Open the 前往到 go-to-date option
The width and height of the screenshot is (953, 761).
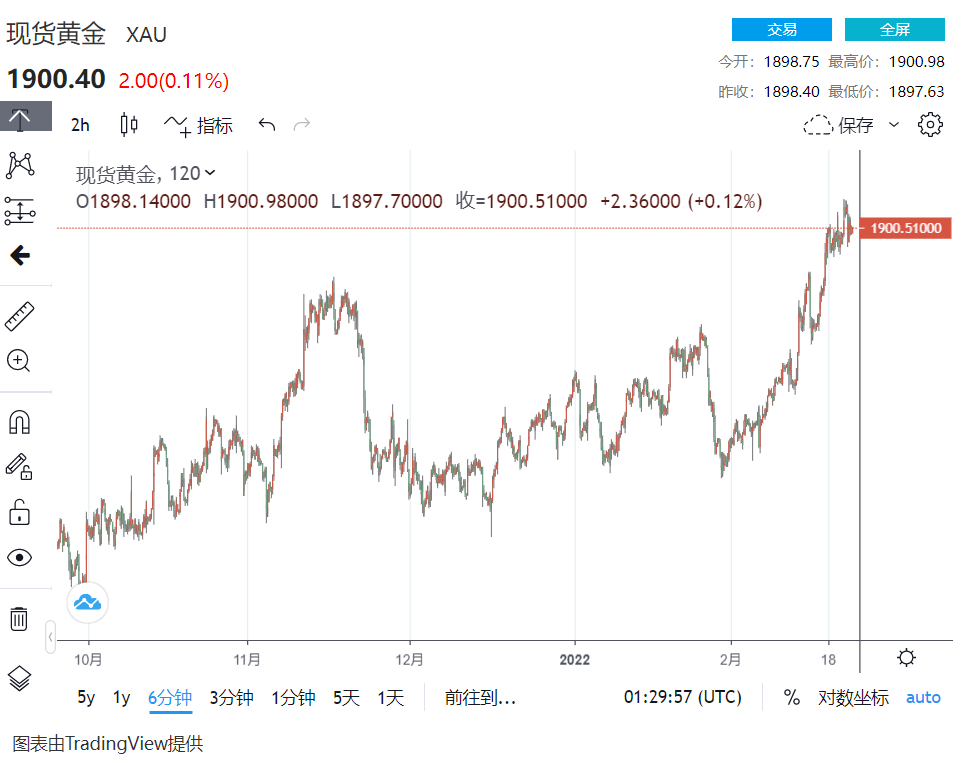point(480,698)
